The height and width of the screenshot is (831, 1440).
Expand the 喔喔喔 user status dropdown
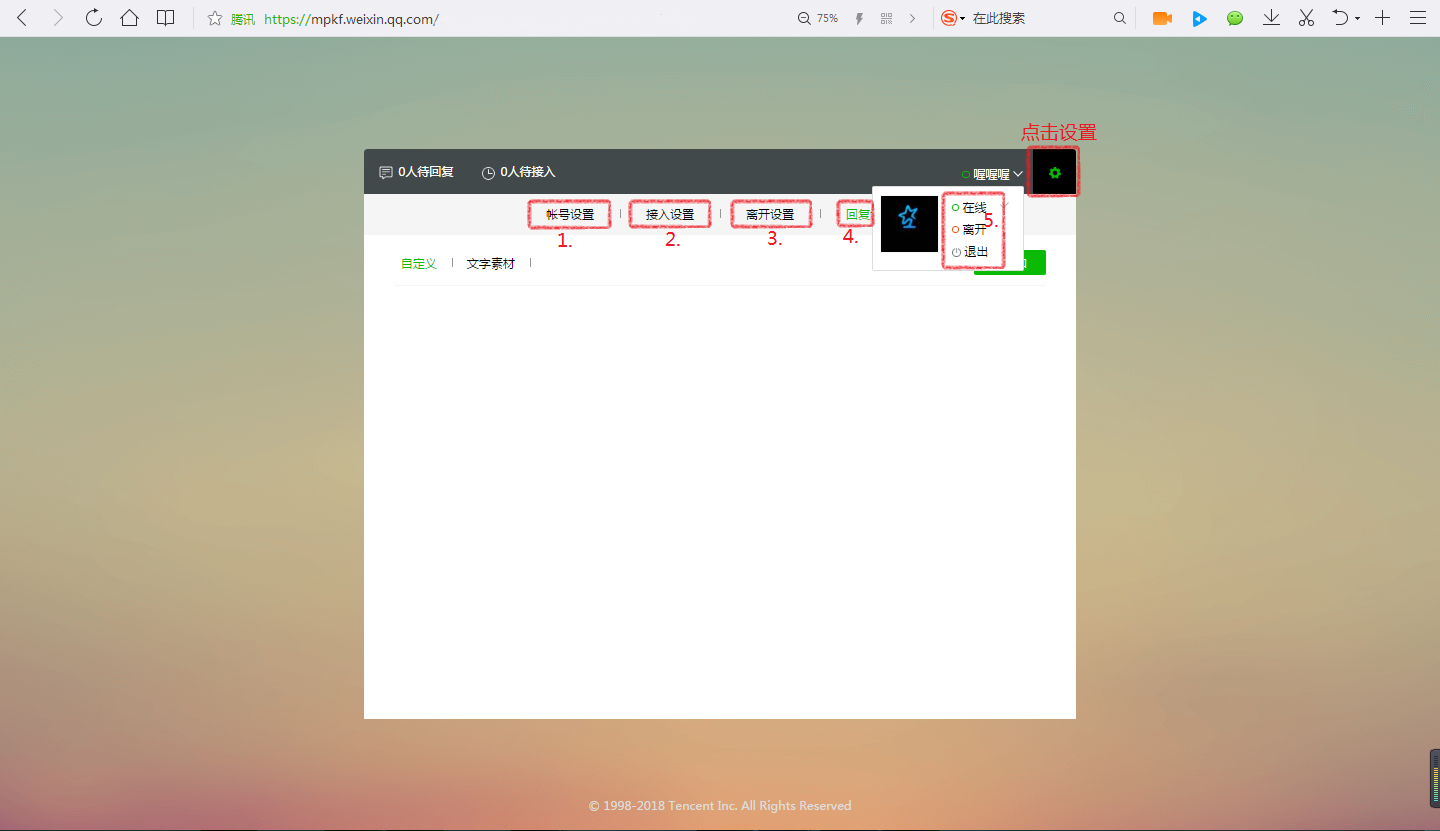[992, 174]
